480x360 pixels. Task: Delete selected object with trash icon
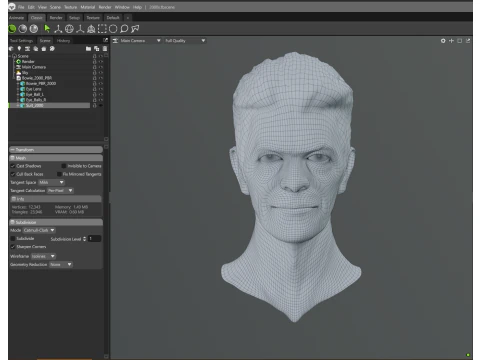point(105,49)
